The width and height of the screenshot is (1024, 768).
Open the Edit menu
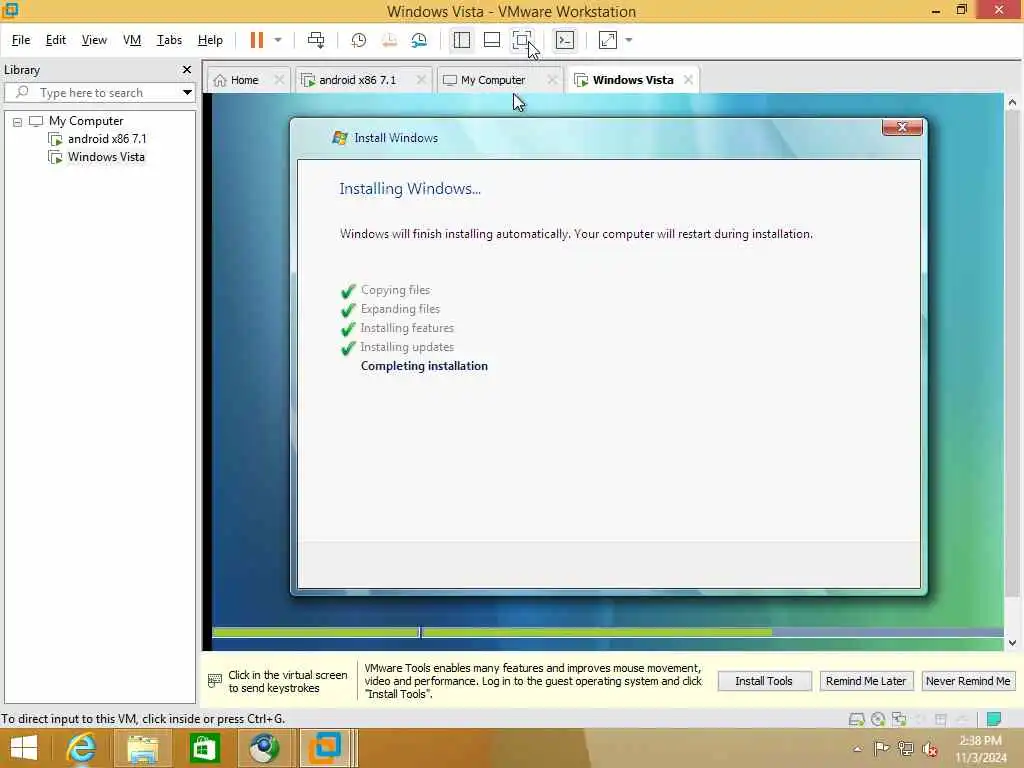coord(56,40)
